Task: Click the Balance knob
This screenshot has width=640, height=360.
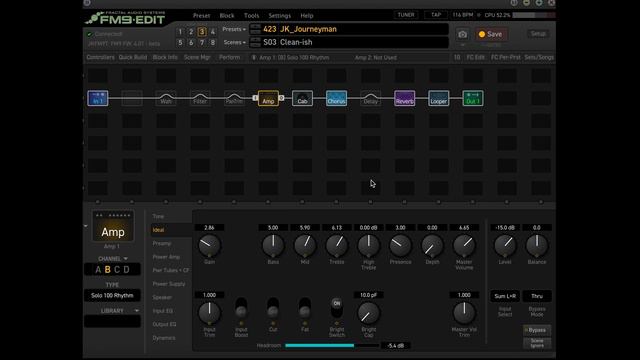Action: tap(537, 245)
